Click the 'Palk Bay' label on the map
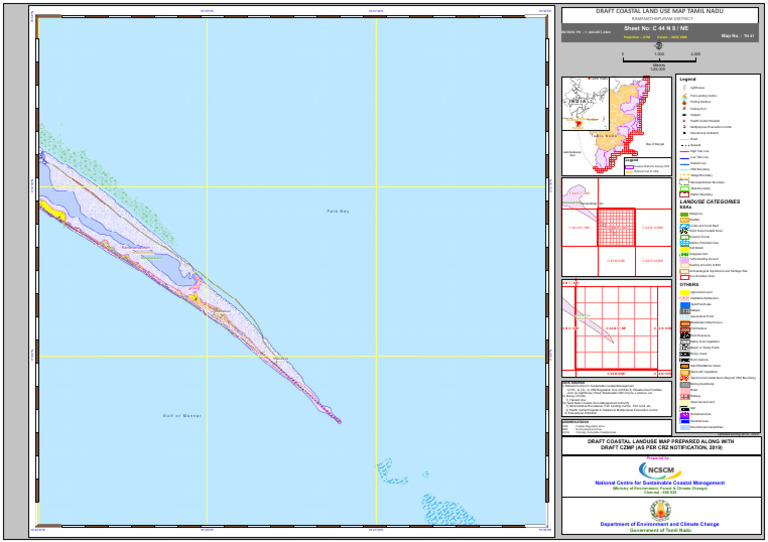768x542 pixels. click(x=338, y=211)
